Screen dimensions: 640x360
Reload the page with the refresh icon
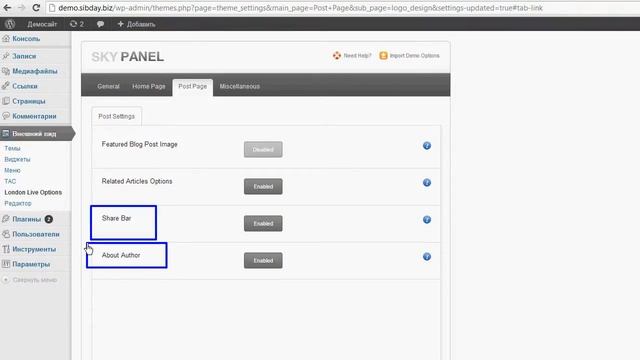pos(36,7)
